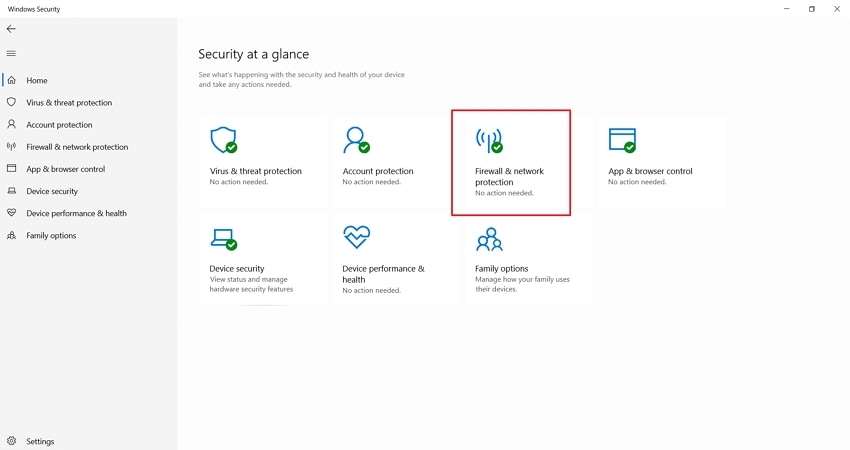Viewport: 850px width, 450px height.
Task: Open App & browser control sidebar label
Action: point(66,169)
